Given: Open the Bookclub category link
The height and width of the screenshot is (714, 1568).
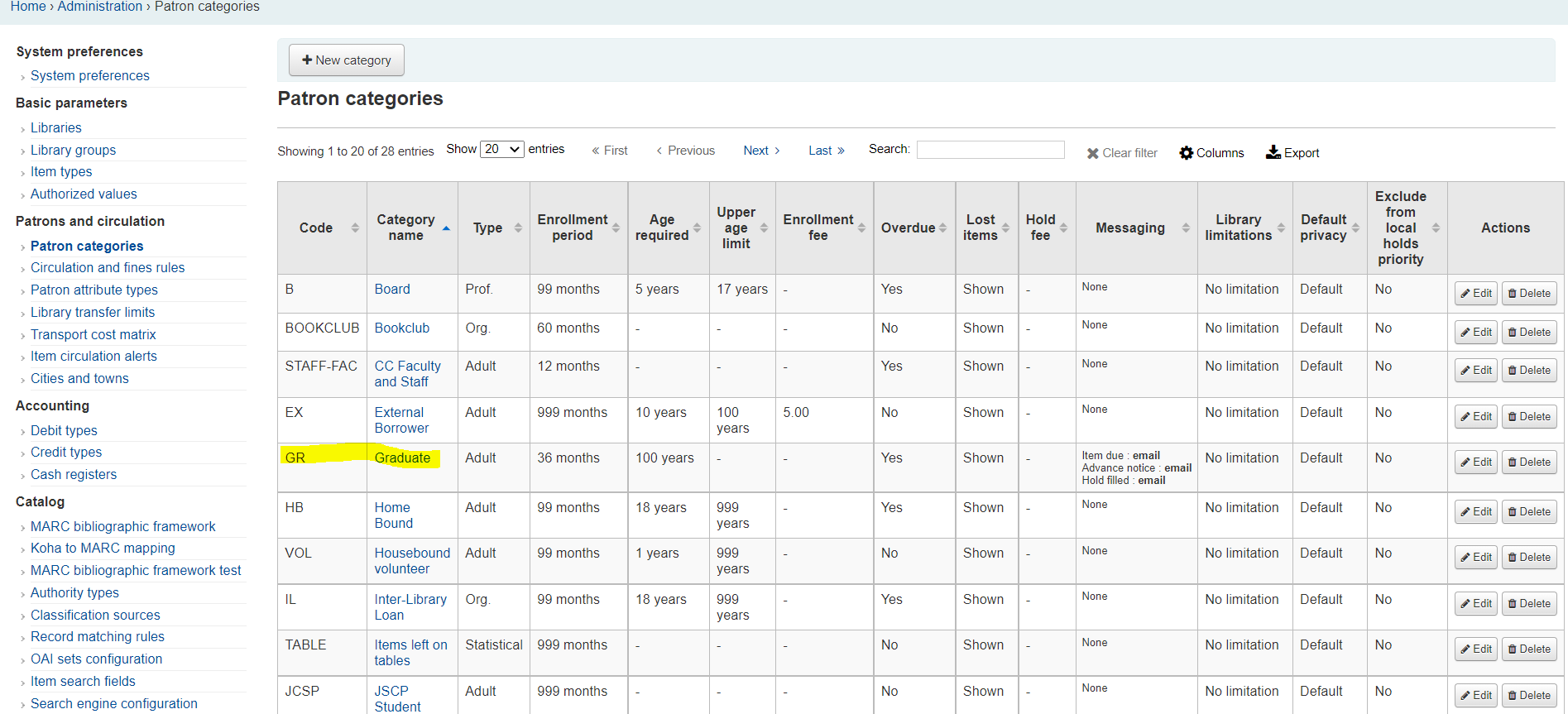Looking at the screenshot, I should pos(402,328).
